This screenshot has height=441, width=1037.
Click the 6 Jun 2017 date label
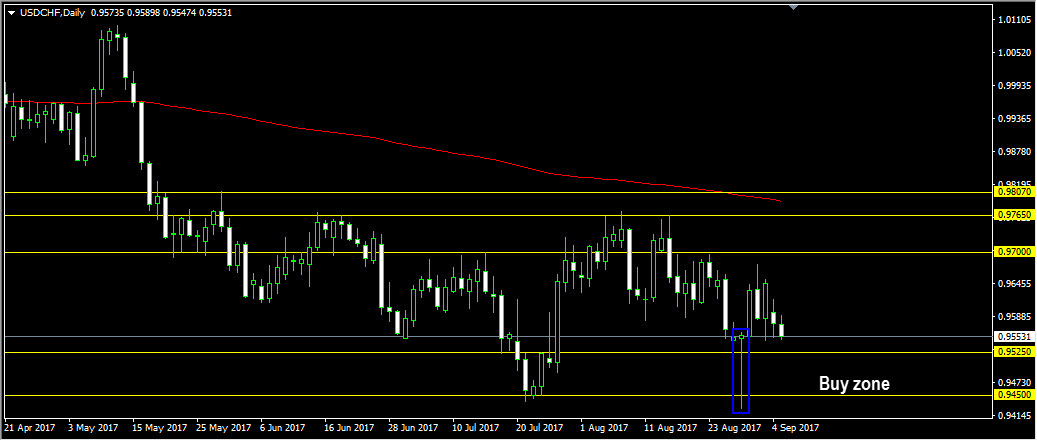(281, 428)
